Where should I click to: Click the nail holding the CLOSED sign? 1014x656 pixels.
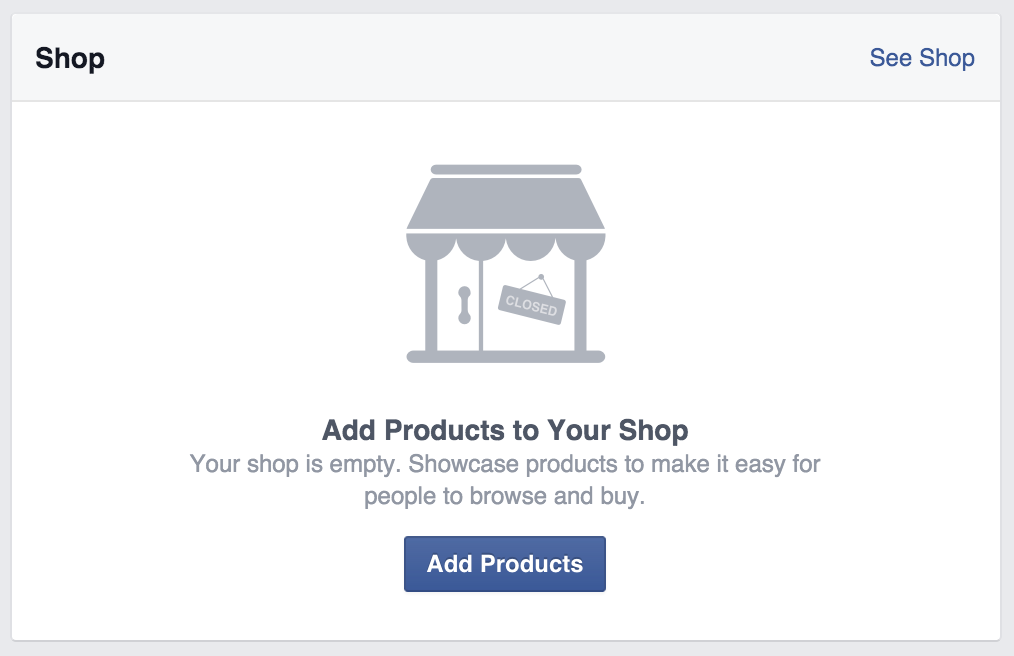tap(541, 276)
